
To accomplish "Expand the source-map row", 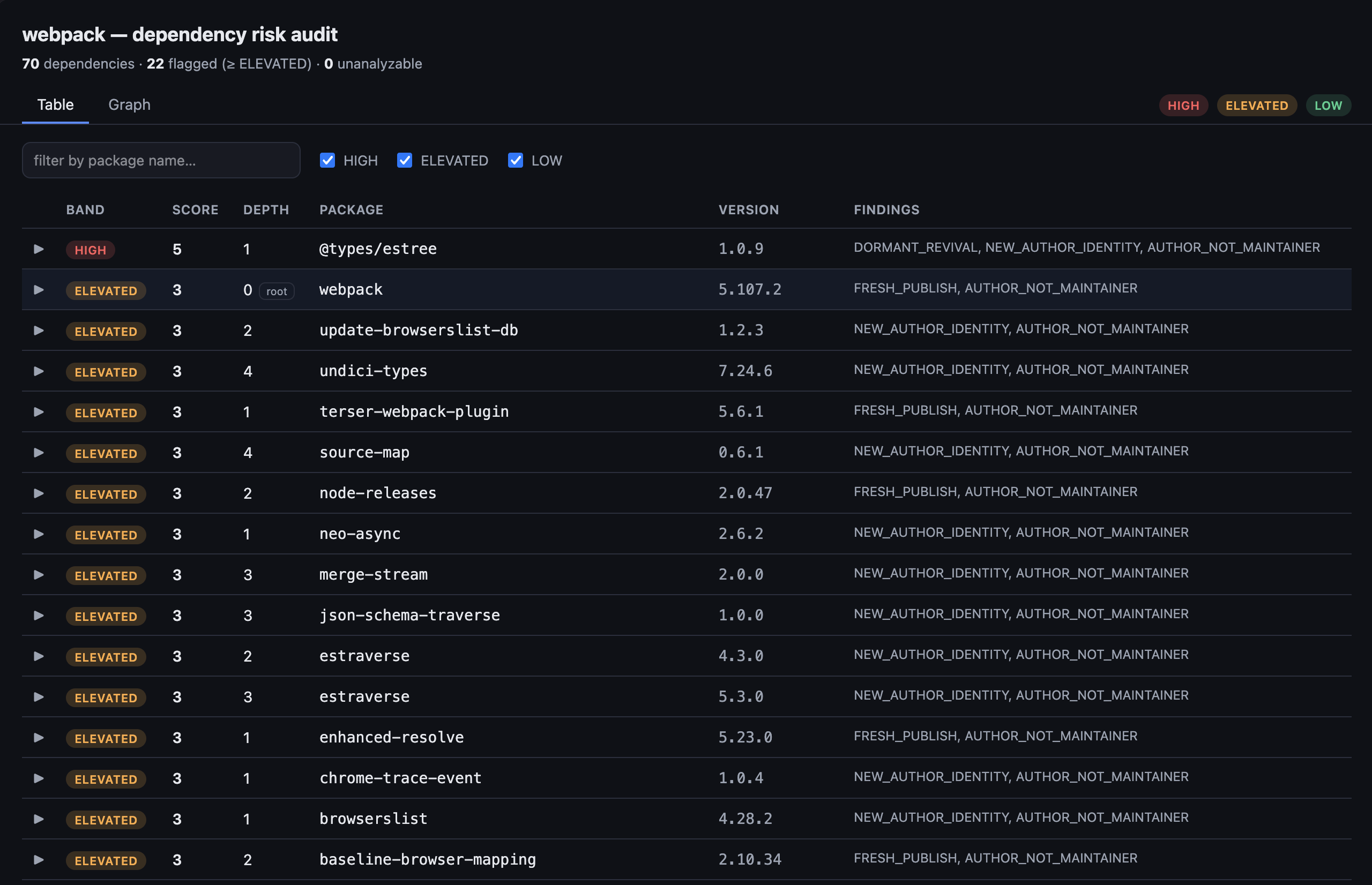I will pyautogui.click(x=39, y=453).
